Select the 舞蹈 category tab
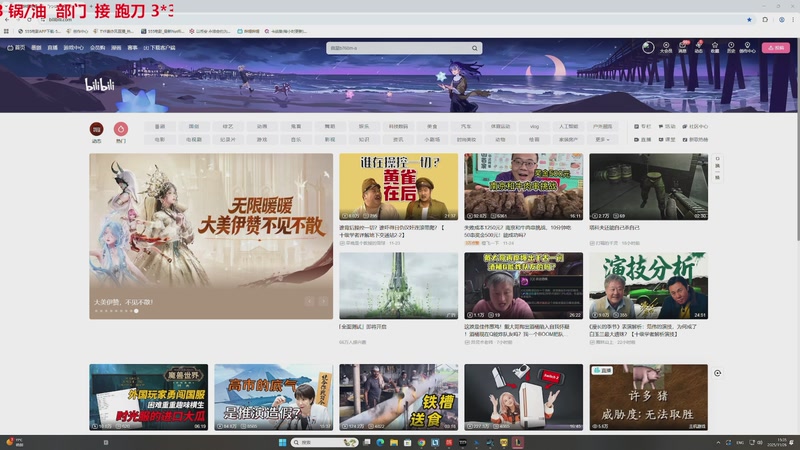The width and height of the screenshot is (800, 450). pyautogui.click(x=330, y=126)
